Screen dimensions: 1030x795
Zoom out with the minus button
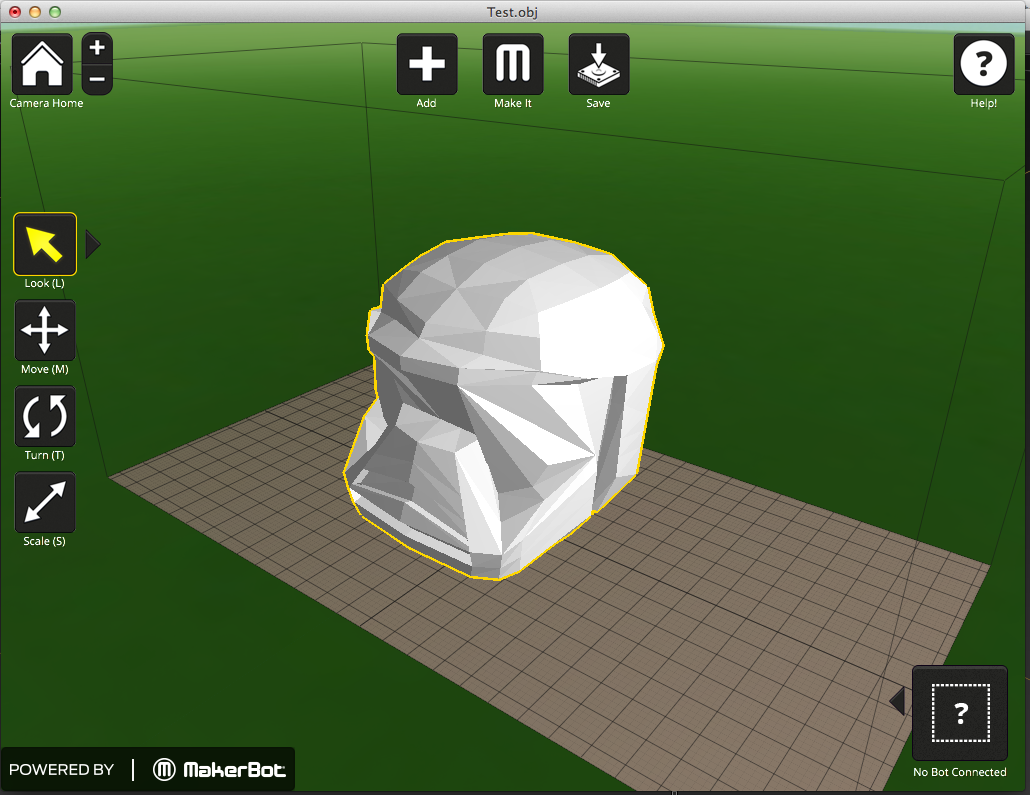(x=97, y=80)
